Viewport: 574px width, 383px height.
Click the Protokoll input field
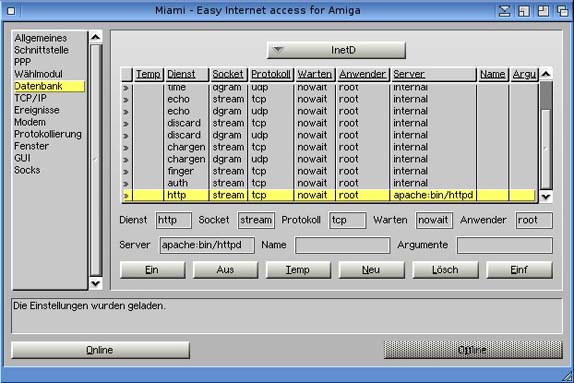coord(347,220)
